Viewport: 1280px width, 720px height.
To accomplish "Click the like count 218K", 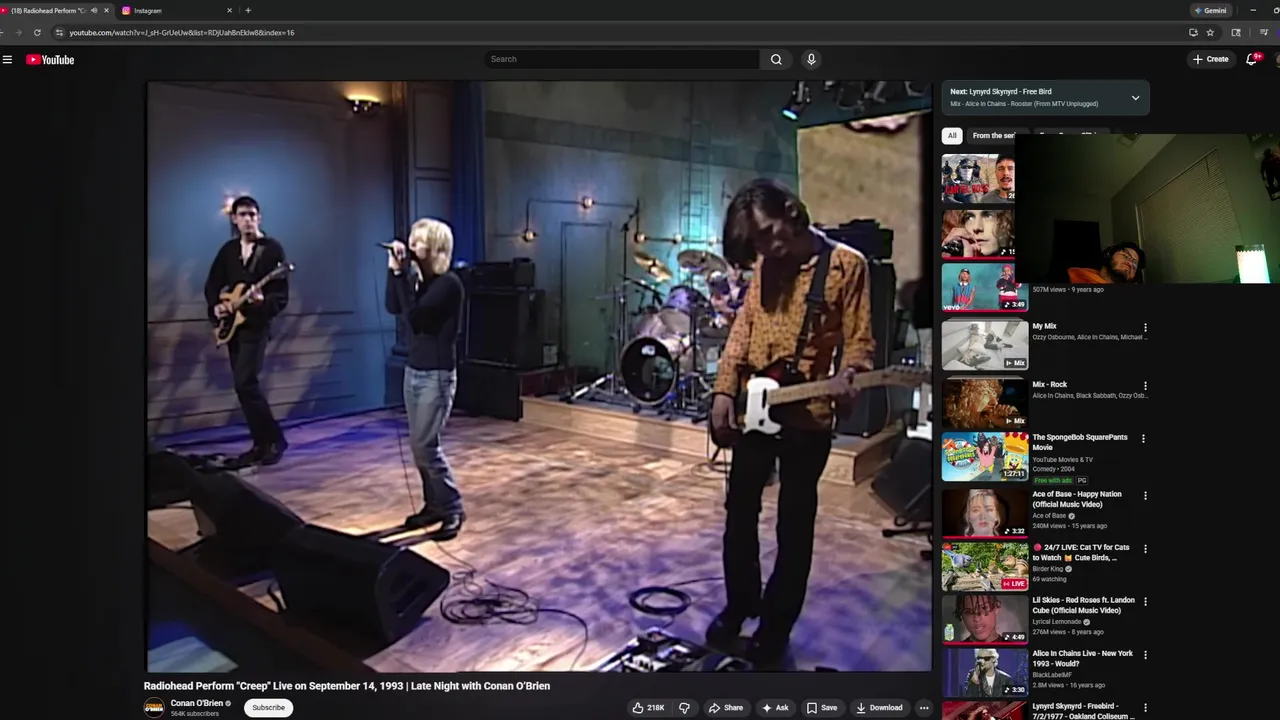I will point(656,708).
